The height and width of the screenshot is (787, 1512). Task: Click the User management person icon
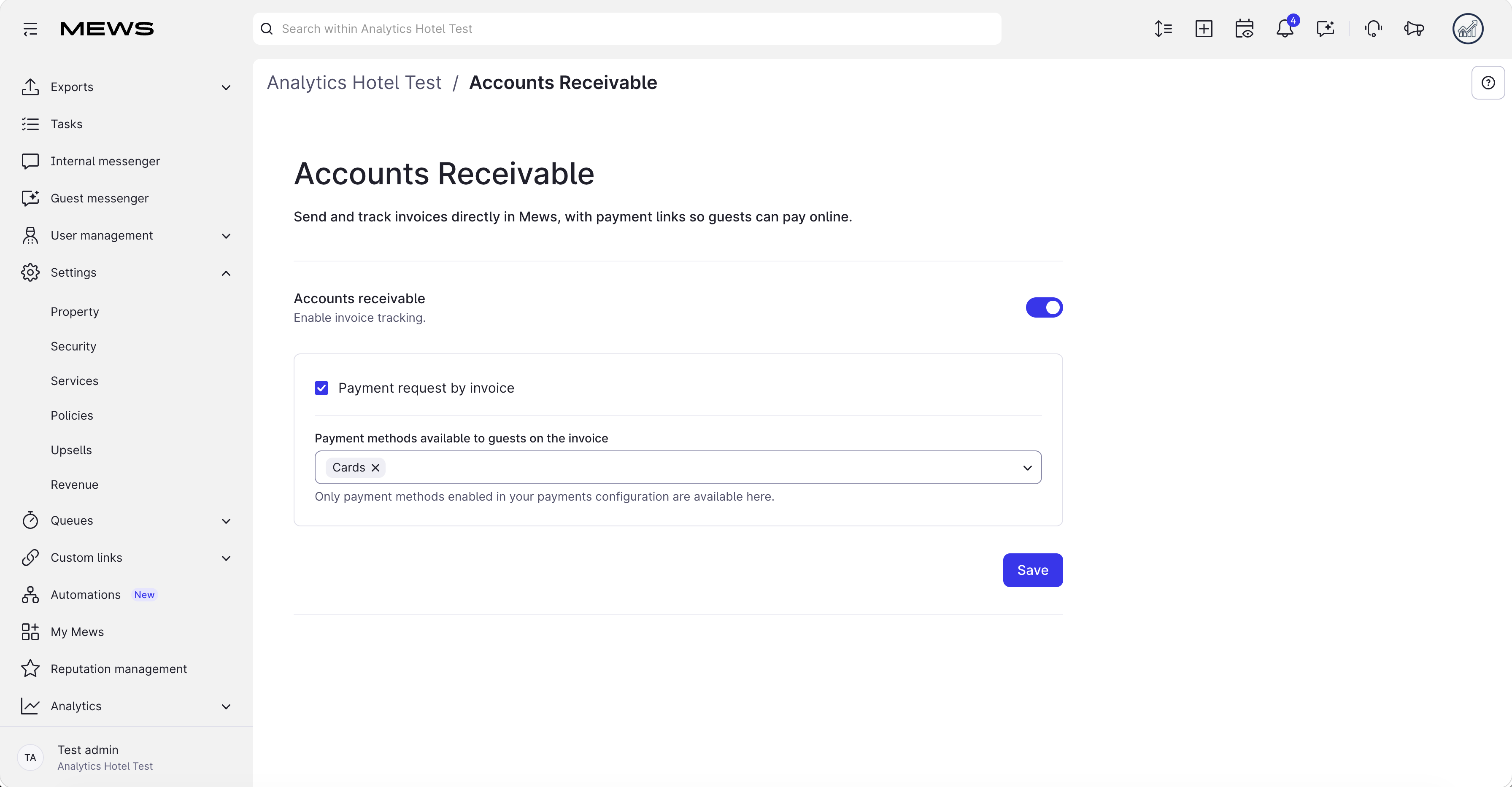click(x=30, y=235)
